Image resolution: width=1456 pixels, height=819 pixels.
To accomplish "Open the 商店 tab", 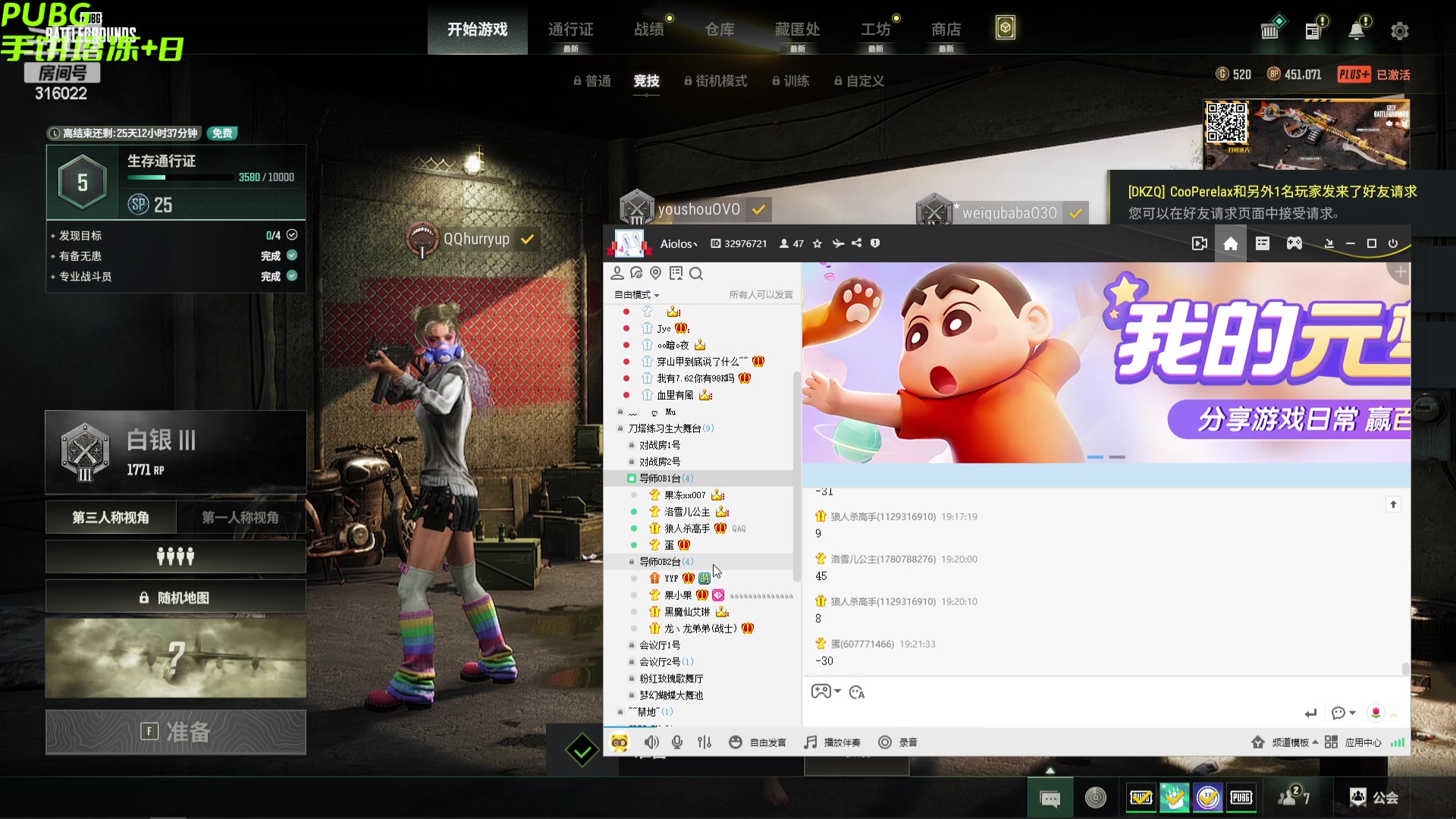I will [946, 30].
